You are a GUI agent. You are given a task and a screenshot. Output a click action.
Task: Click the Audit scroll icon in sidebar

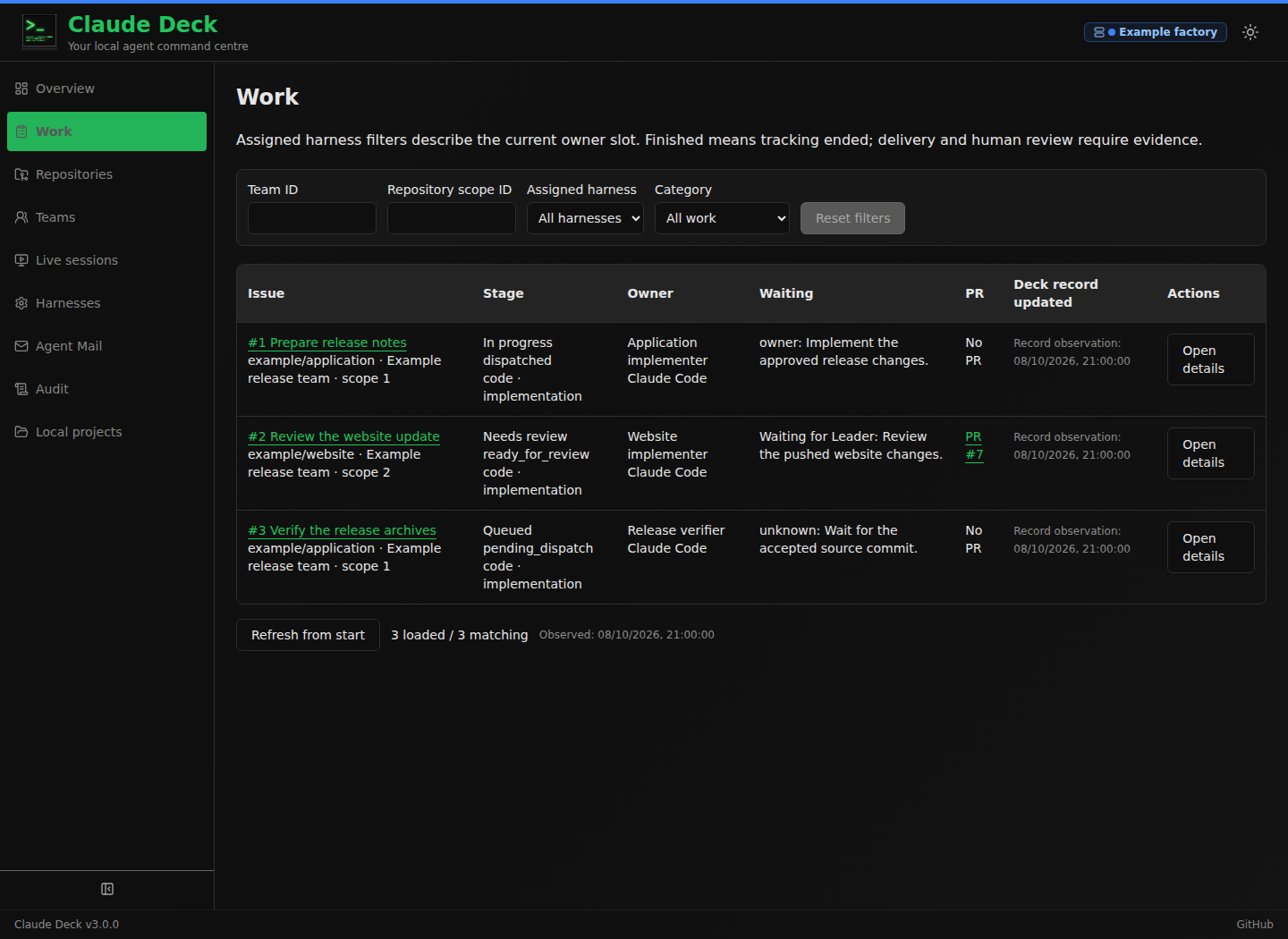21,389
